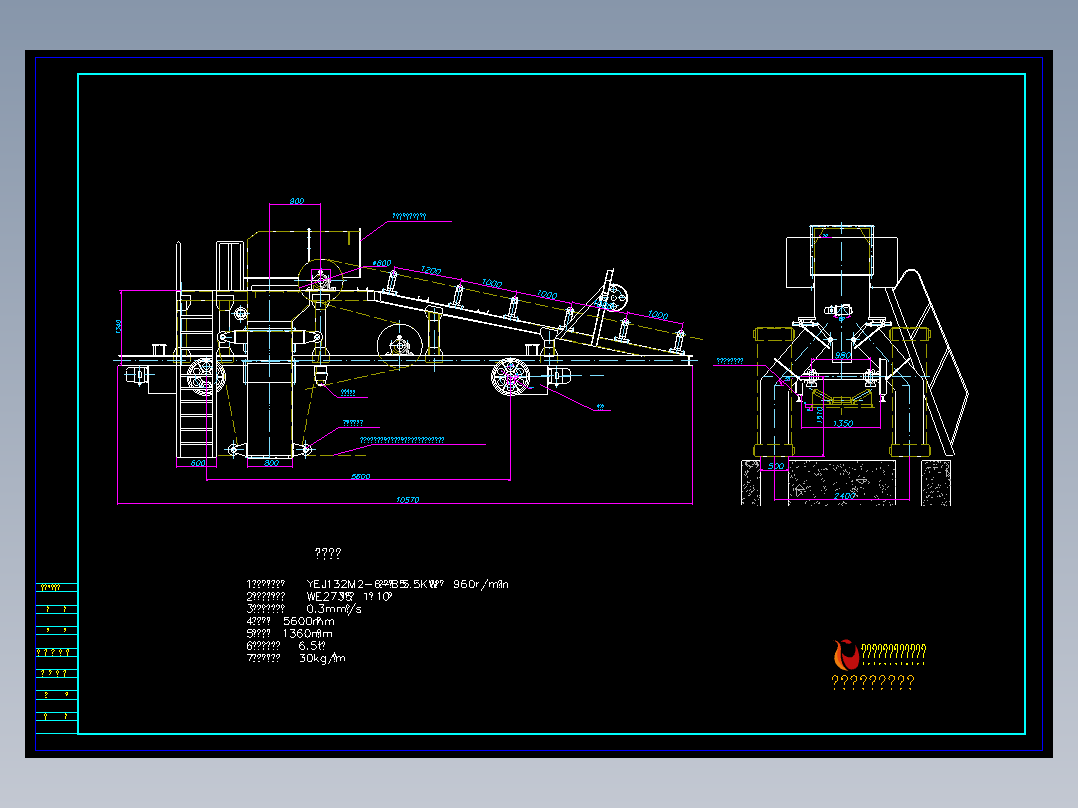Click the YEJ132M2-6 motor specification line
Viewport: 1078px width, 808px height.
click(377, 584)
